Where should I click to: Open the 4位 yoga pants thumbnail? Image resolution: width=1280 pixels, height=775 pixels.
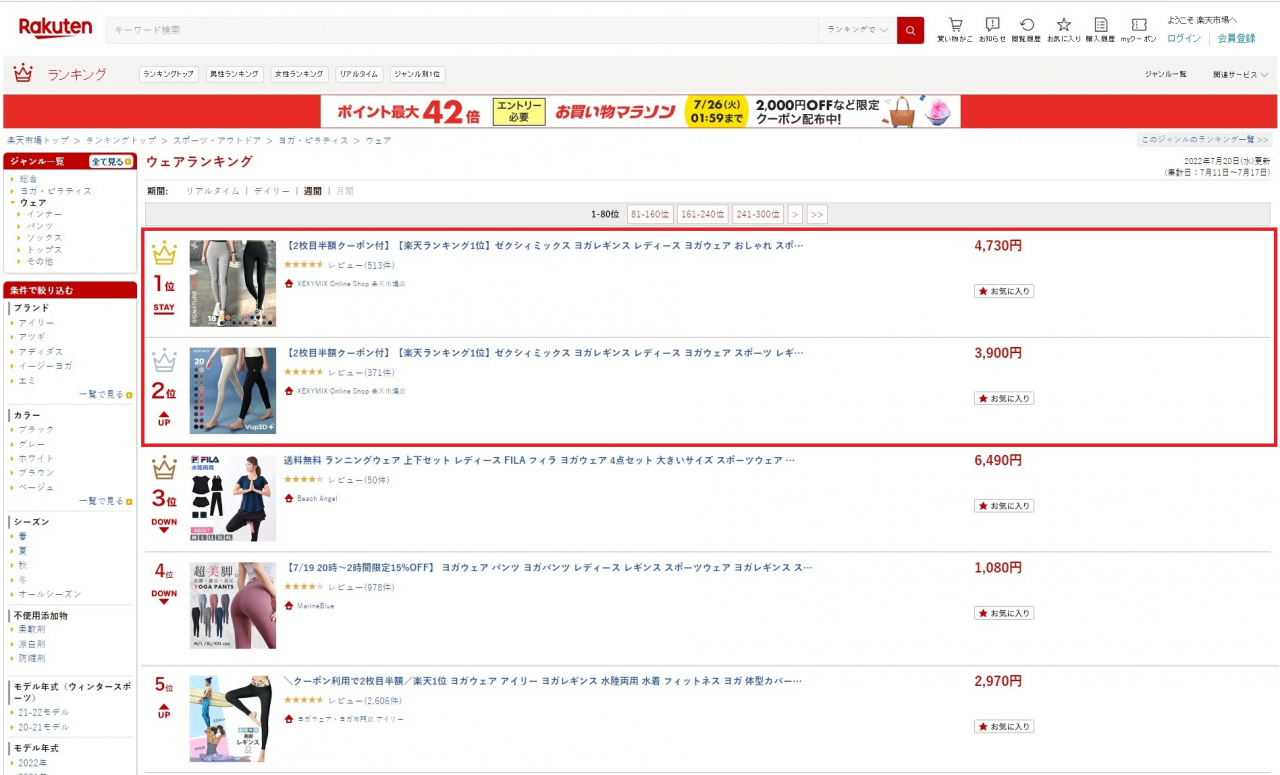pos(233,606)
